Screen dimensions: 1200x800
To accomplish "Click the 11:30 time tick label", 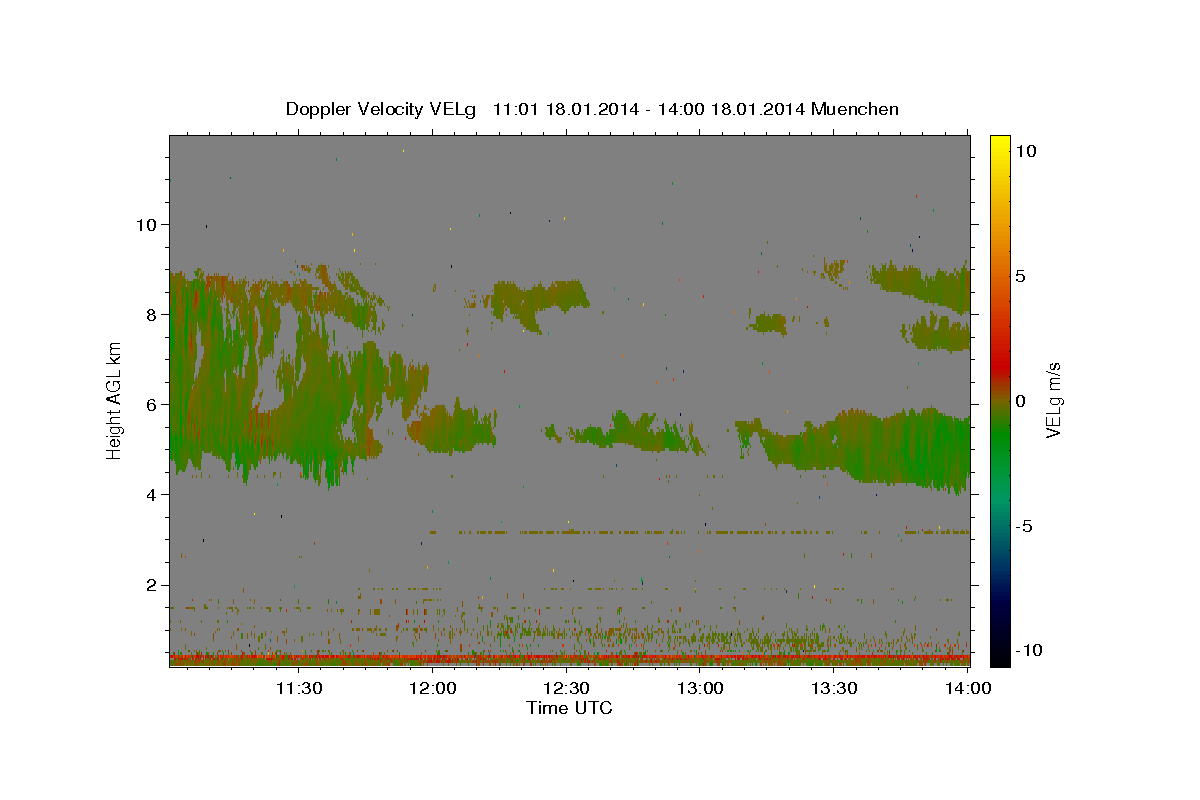I will coord(298,688).
